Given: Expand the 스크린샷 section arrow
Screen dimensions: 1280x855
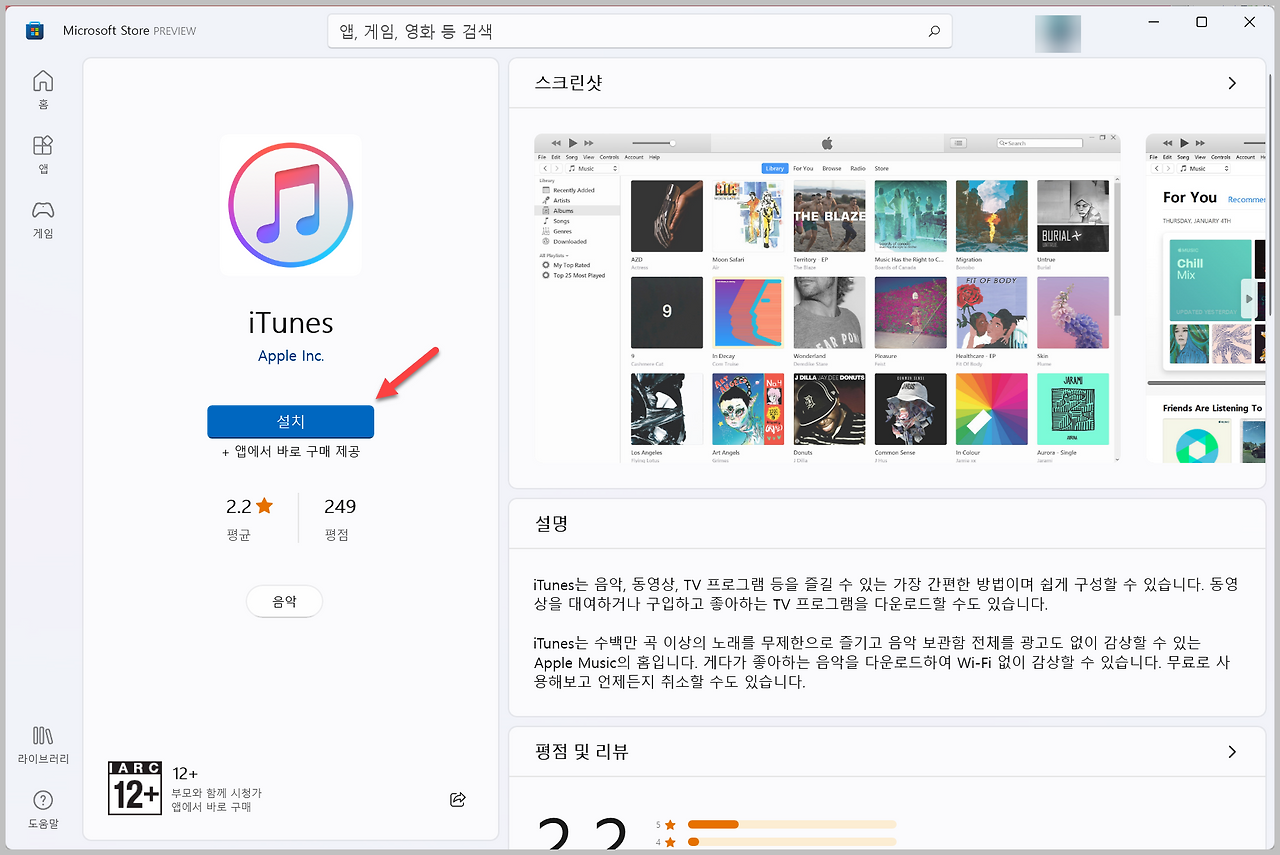Looking at the screenshot, I should click(x=1232, y=83).
